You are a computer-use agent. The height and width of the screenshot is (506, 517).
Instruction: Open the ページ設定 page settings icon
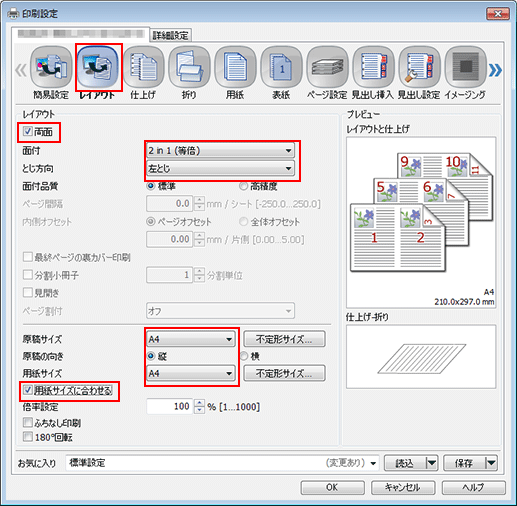(x=327, y=67)
